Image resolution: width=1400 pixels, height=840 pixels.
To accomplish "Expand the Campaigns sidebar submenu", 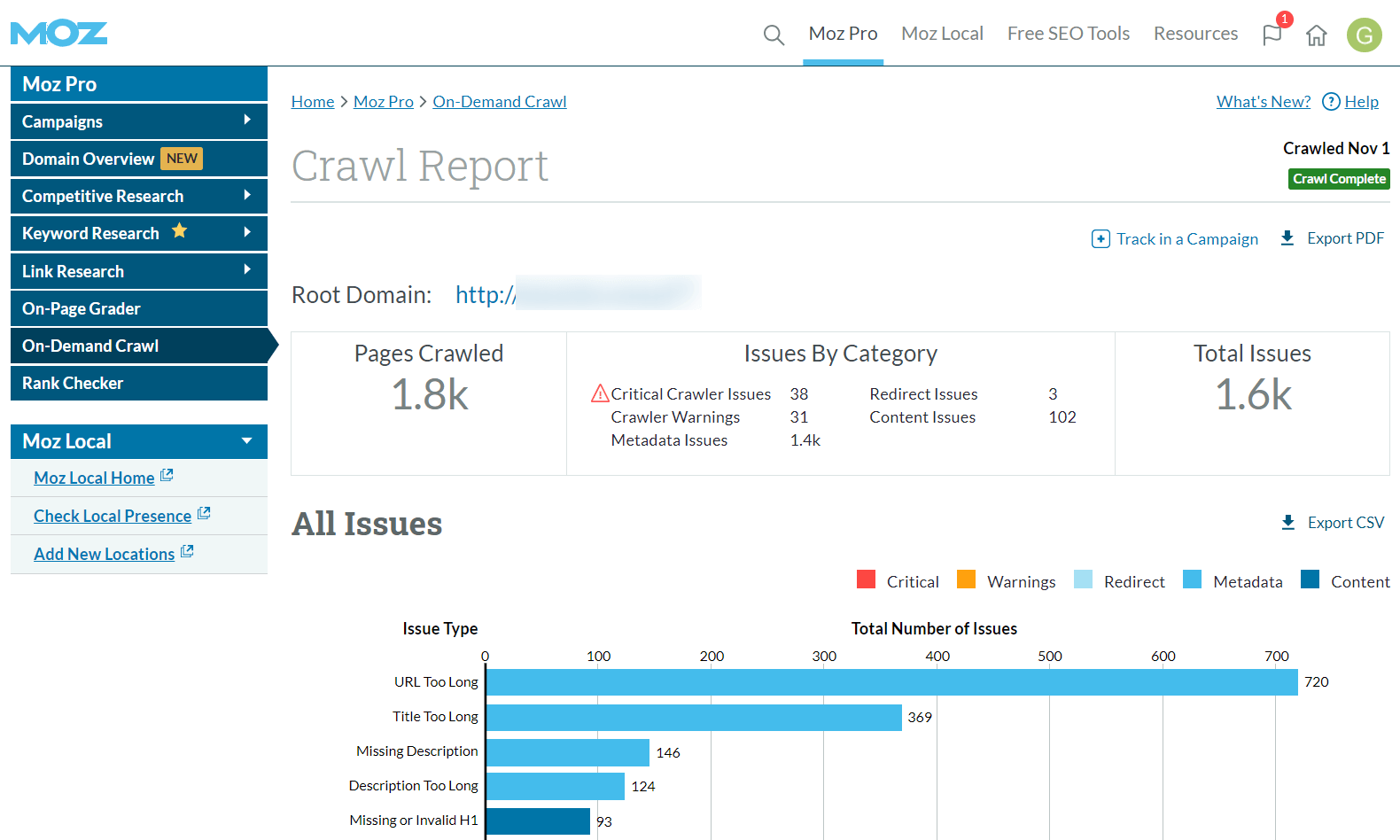I will tap(247, 121).
